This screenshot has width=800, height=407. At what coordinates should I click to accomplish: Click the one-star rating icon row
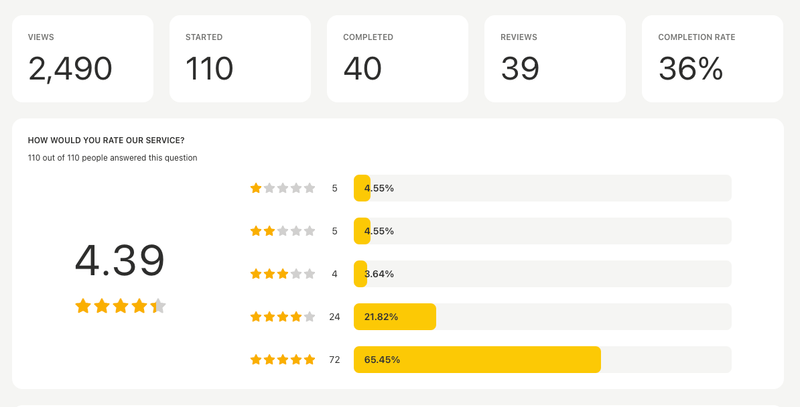coord(282,188)
